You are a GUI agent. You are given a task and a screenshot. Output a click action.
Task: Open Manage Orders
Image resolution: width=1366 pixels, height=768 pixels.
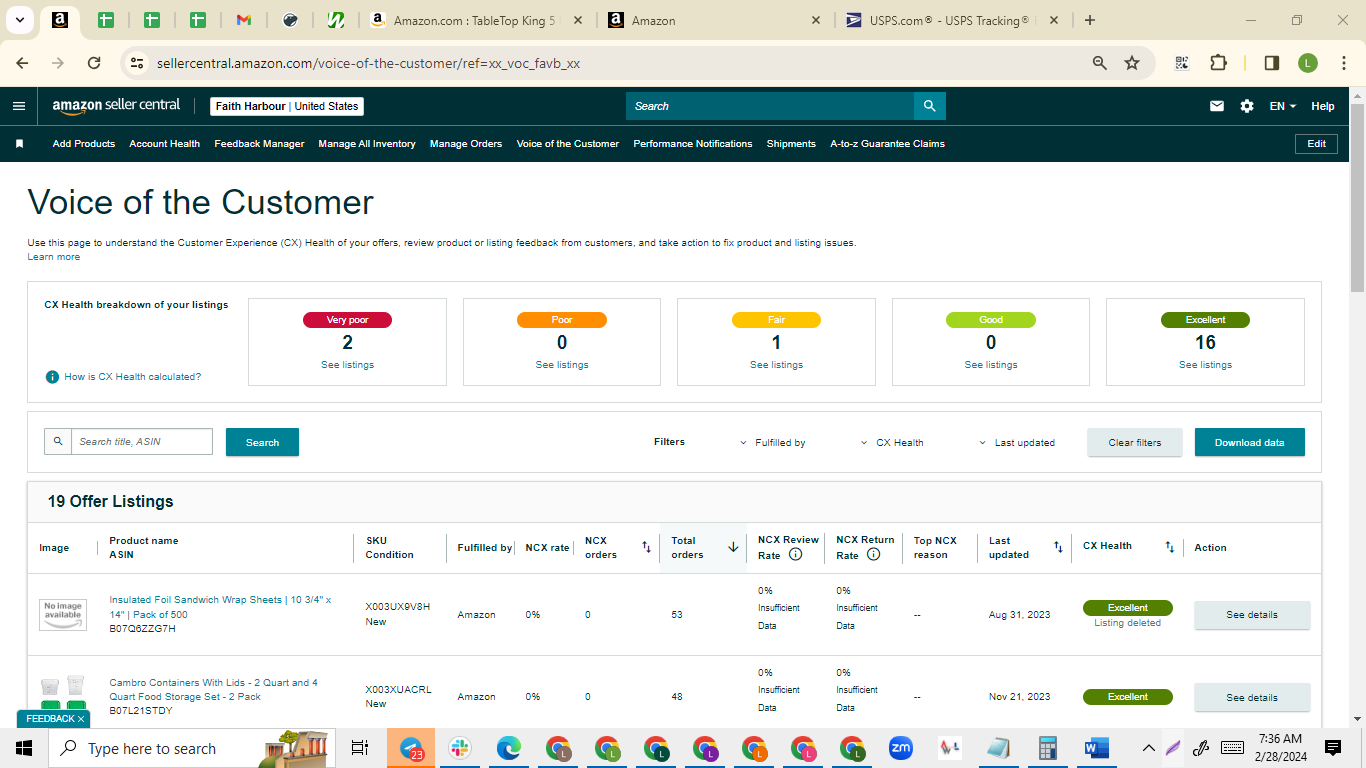click(x=466, y=144)
